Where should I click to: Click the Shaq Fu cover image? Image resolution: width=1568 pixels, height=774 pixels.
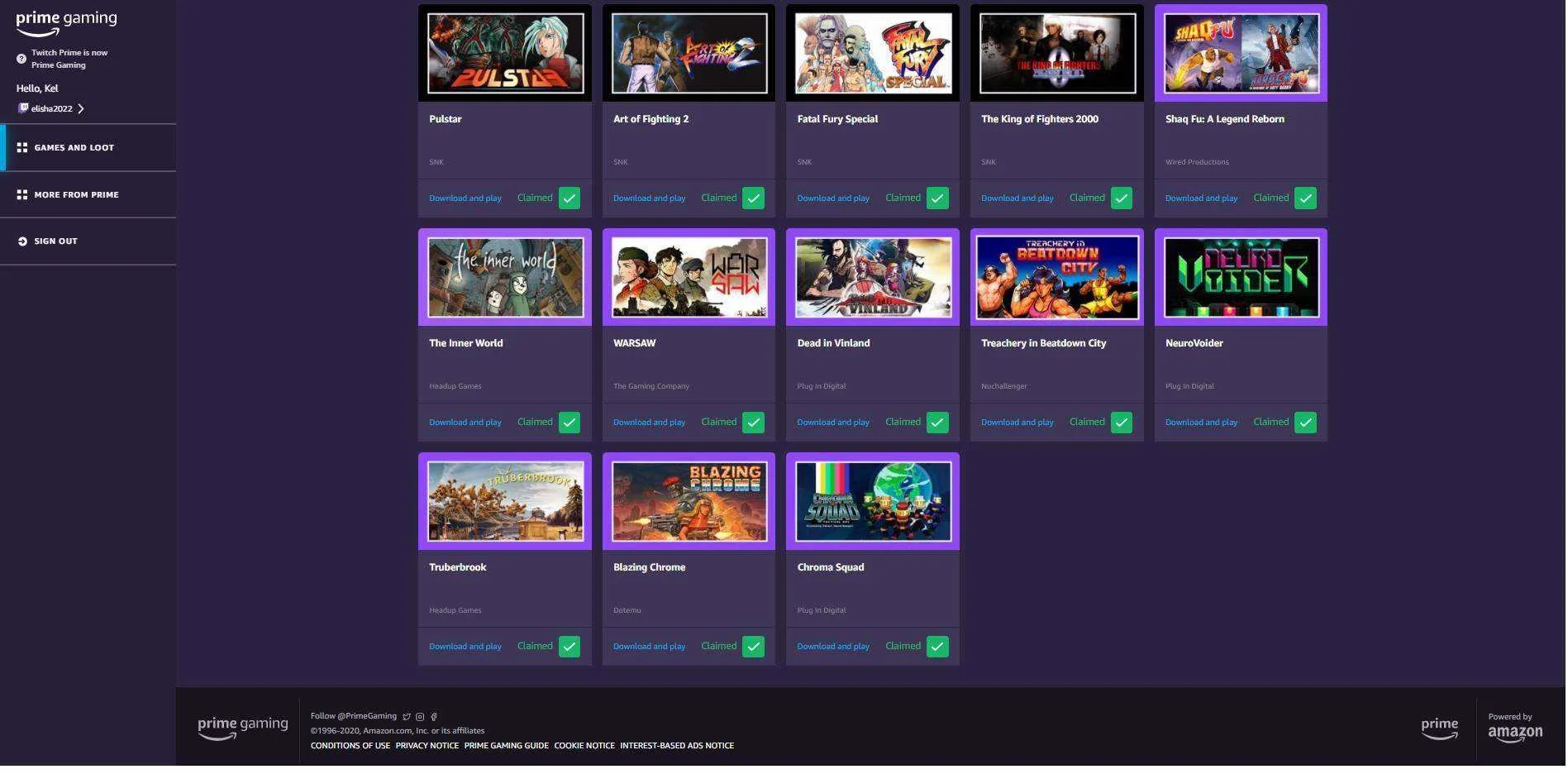point(1242,53)
